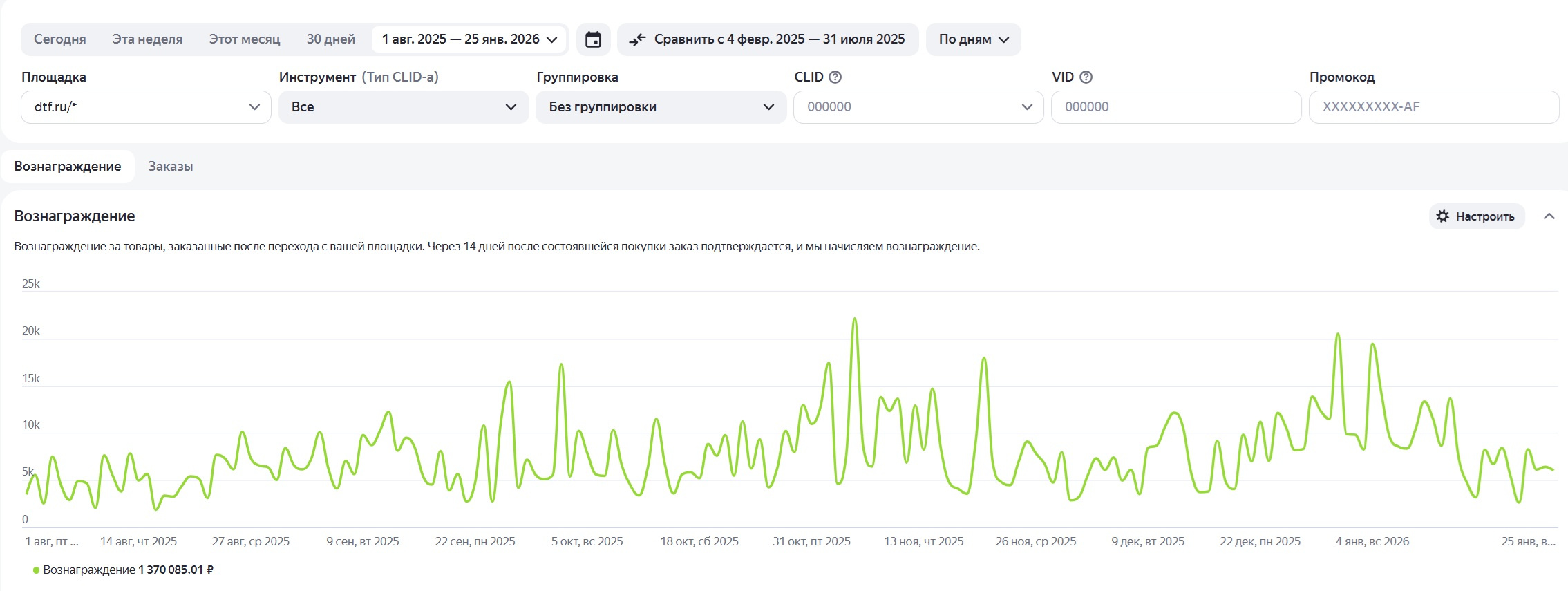Select the Сегодня period option
The image size is (1568, 591).
tap(60, 39)
